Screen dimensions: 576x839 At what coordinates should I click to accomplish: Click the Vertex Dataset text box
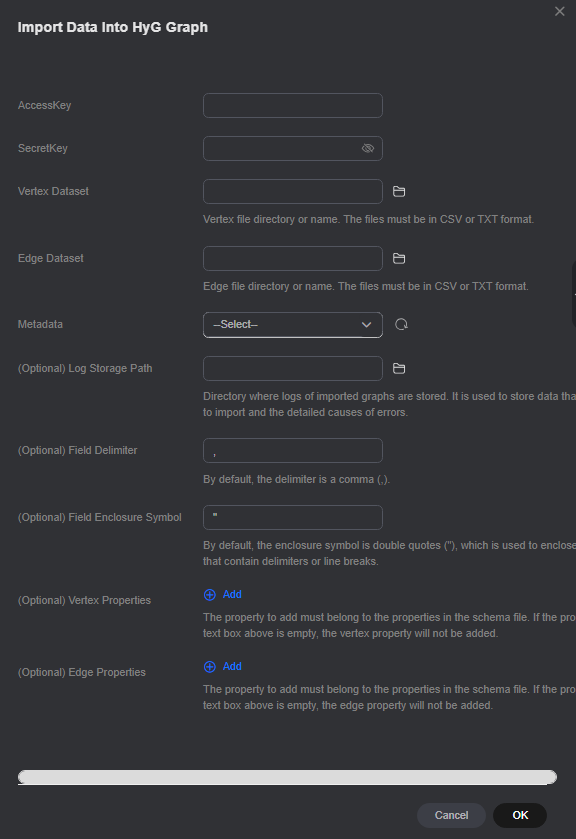[293, 192]
